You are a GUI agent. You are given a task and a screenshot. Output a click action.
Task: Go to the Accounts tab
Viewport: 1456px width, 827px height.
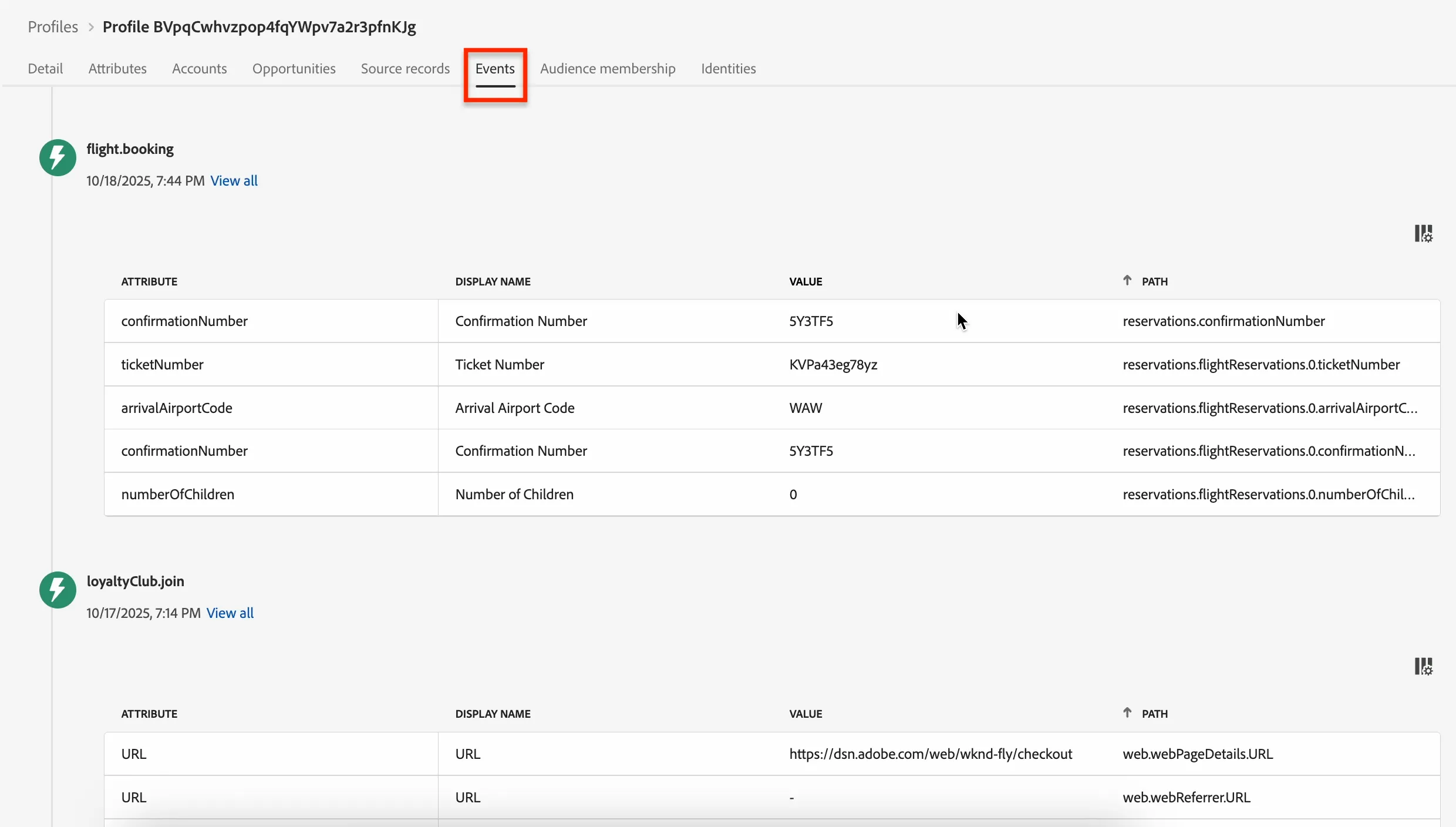click(200, 69)
